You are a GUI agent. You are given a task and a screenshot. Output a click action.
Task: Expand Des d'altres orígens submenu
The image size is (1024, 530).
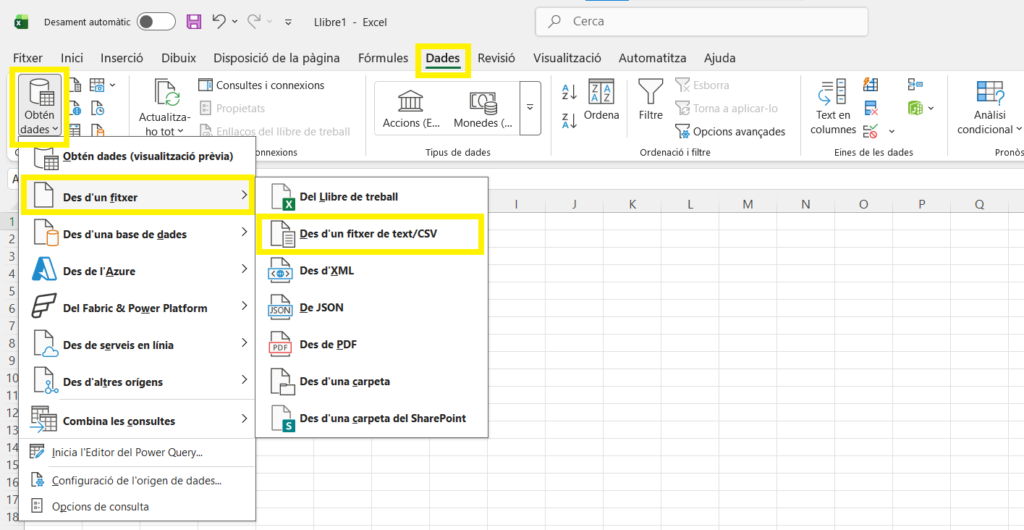tap(138, 381)
